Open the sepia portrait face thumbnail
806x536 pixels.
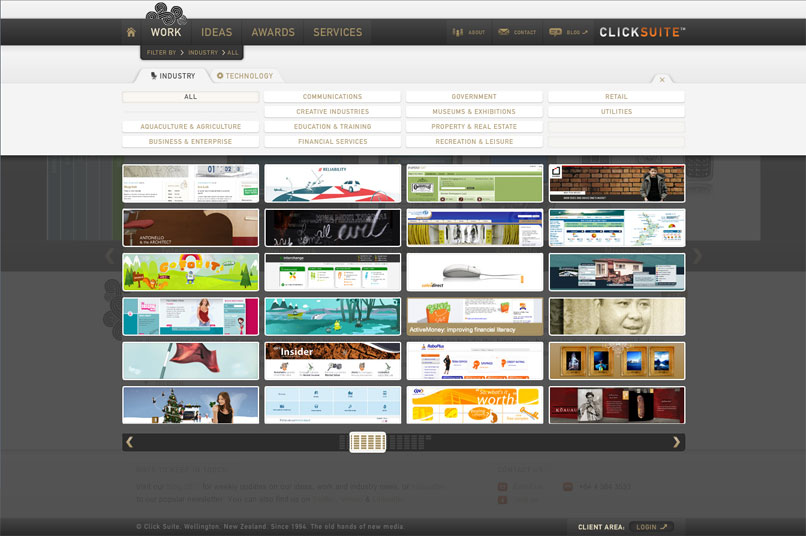[617, 317]
